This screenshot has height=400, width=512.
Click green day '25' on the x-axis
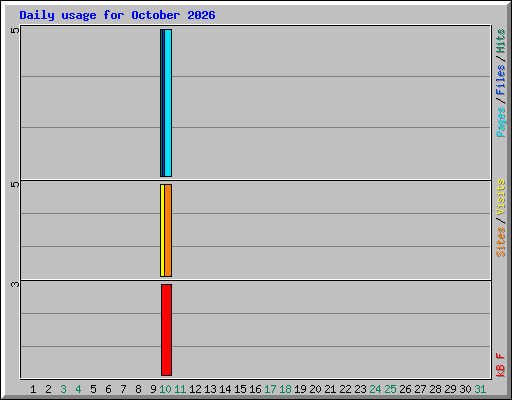tap(390, 389)
